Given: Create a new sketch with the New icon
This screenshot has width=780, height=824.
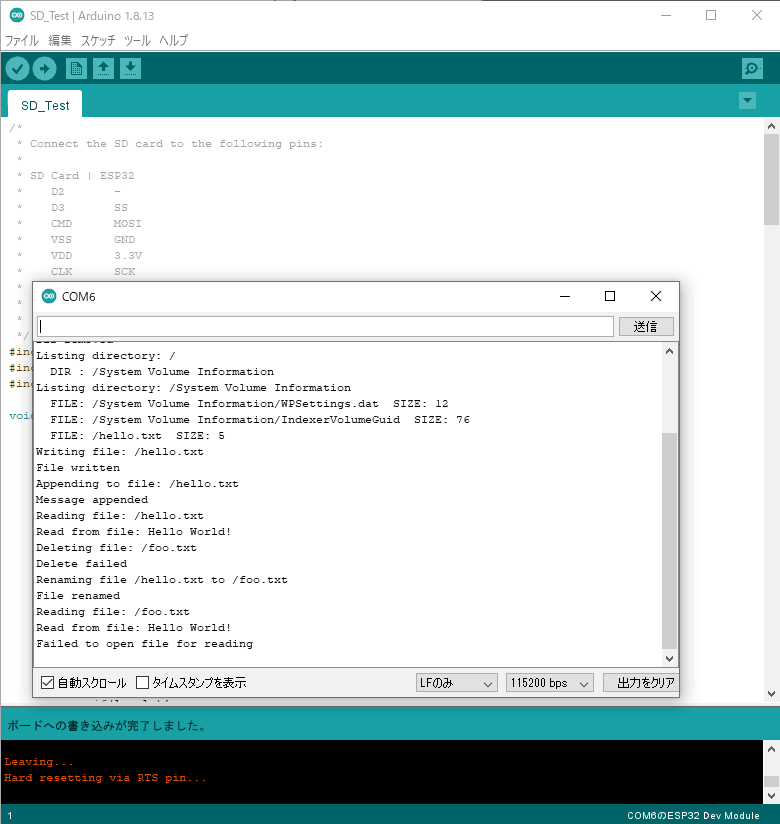Looking at the screenshot, I should (76, 68).
